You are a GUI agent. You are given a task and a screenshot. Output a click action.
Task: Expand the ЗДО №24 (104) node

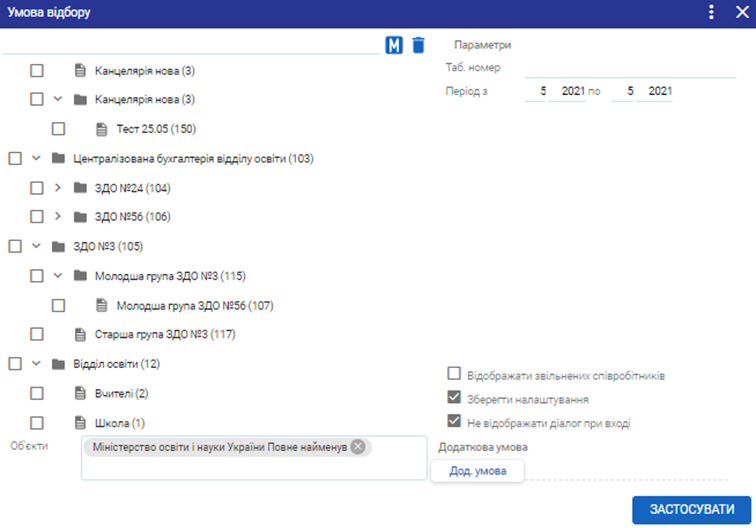(58, 188)
